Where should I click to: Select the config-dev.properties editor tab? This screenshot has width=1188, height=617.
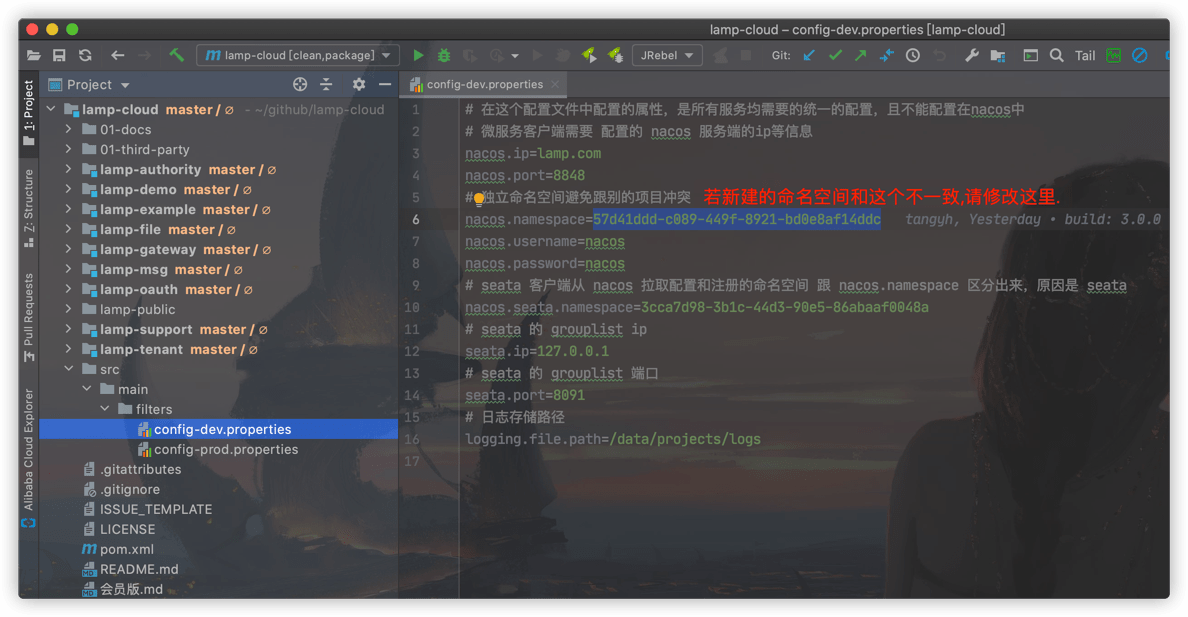click(484, 85)
